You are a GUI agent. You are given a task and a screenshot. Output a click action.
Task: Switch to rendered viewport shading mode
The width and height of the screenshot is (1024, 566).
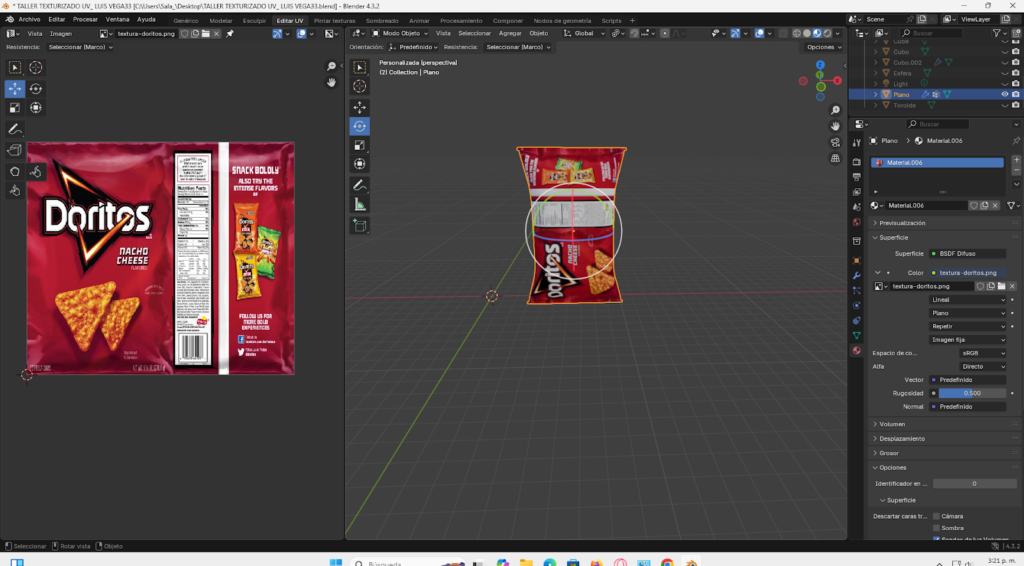827,33
